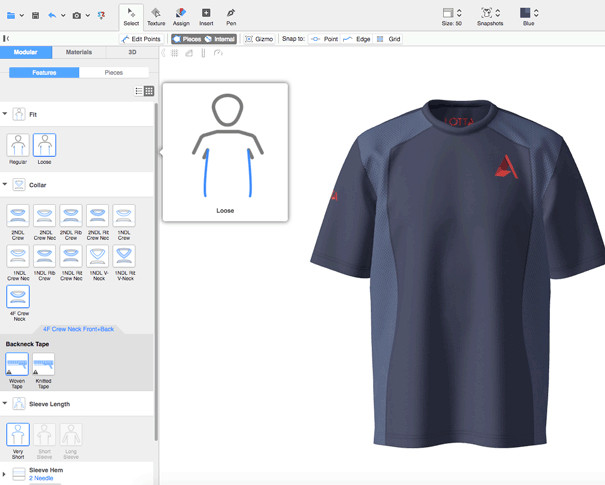Enable Snap to Point
Screen dimensions: 605x485
(323, 39)
